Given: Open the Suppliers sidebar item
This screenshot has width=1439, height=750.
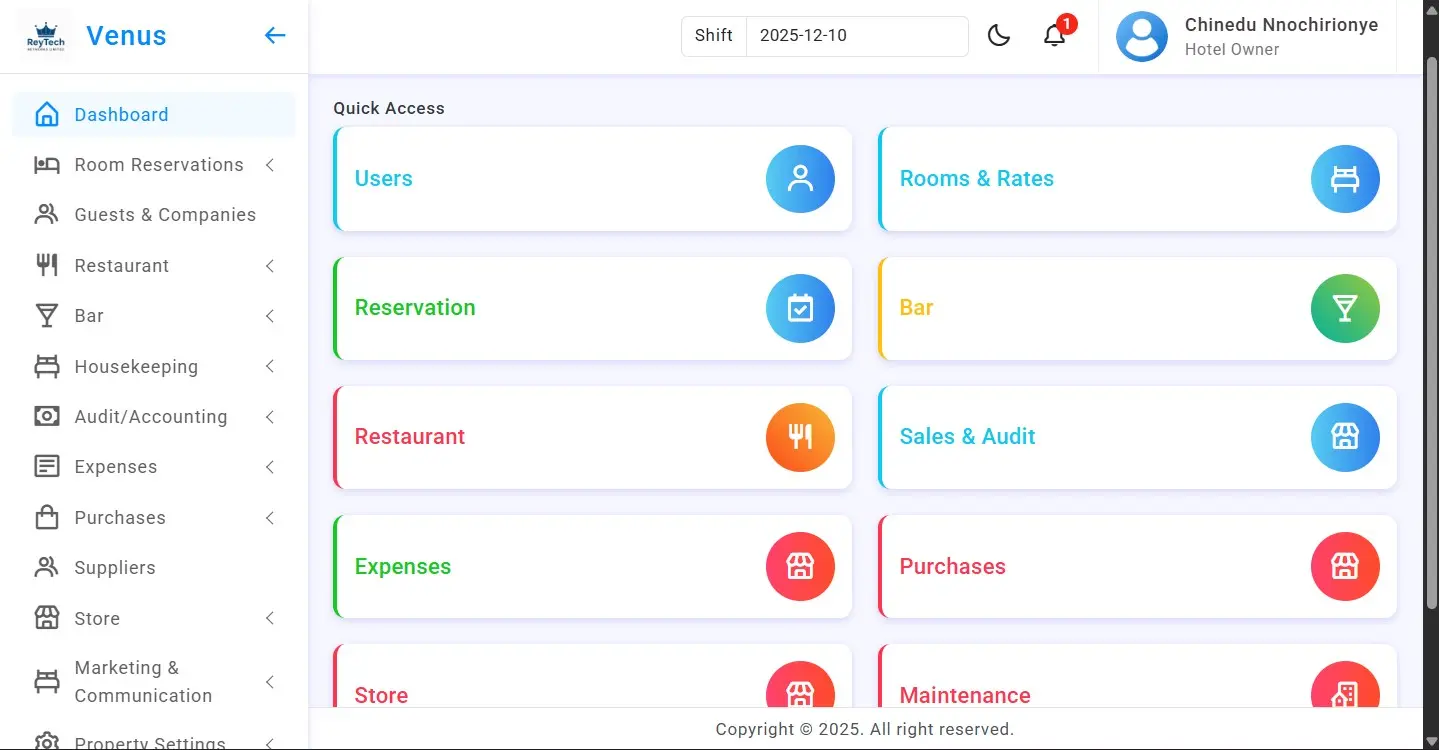Looking at the screenshot, I should (x=115, y=568).
